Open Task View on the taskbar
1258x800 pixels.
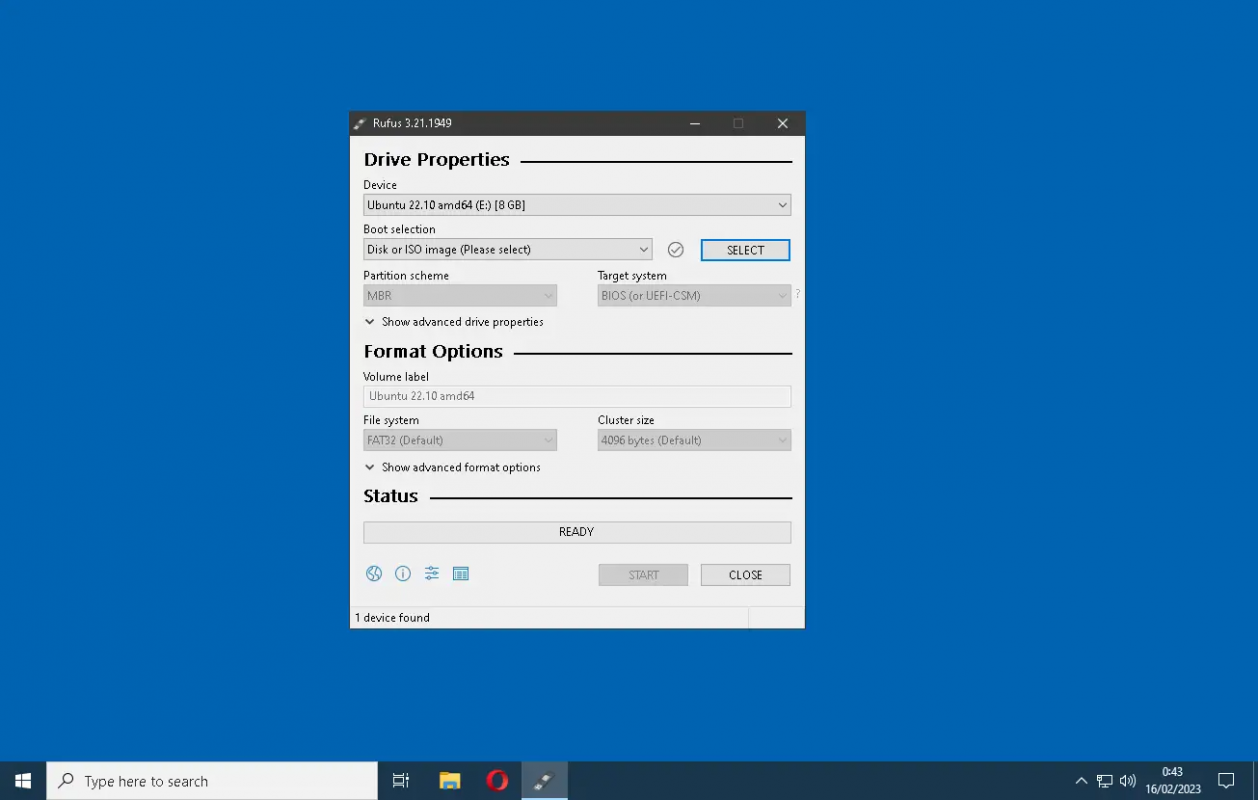coord(401,781)
